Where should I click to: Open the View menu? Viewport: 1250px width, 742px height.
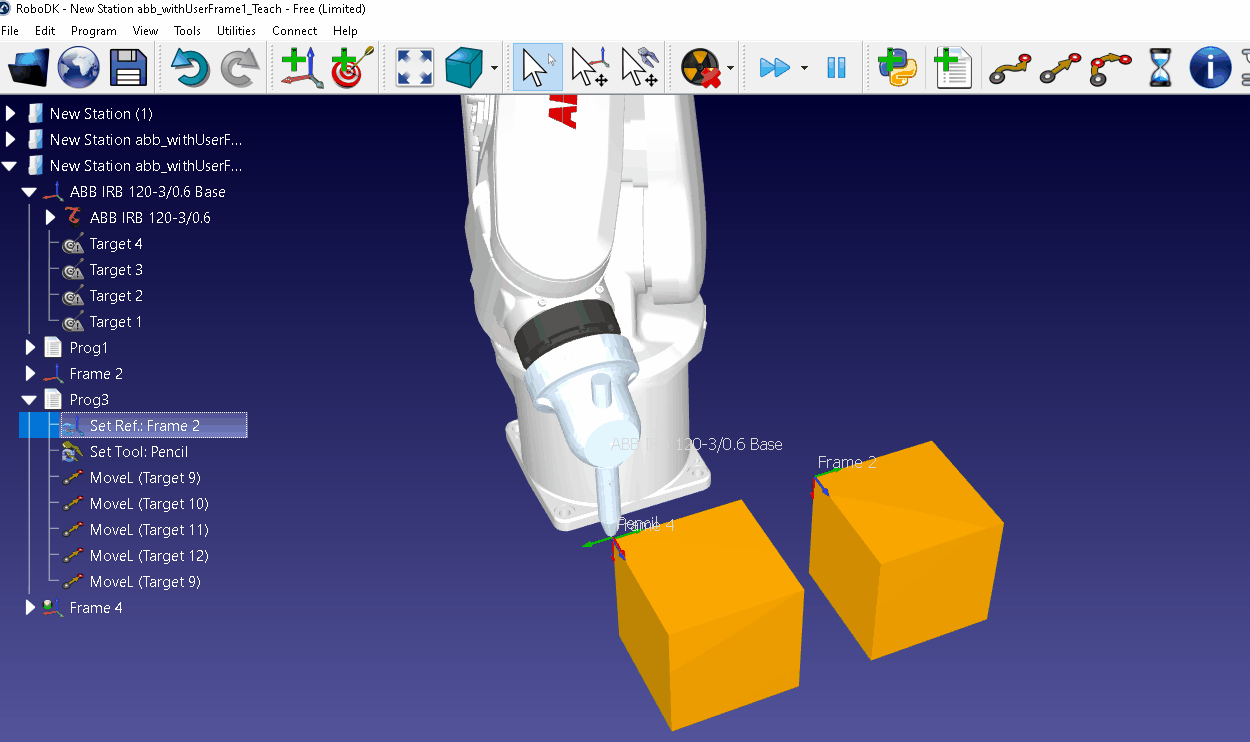146,31
